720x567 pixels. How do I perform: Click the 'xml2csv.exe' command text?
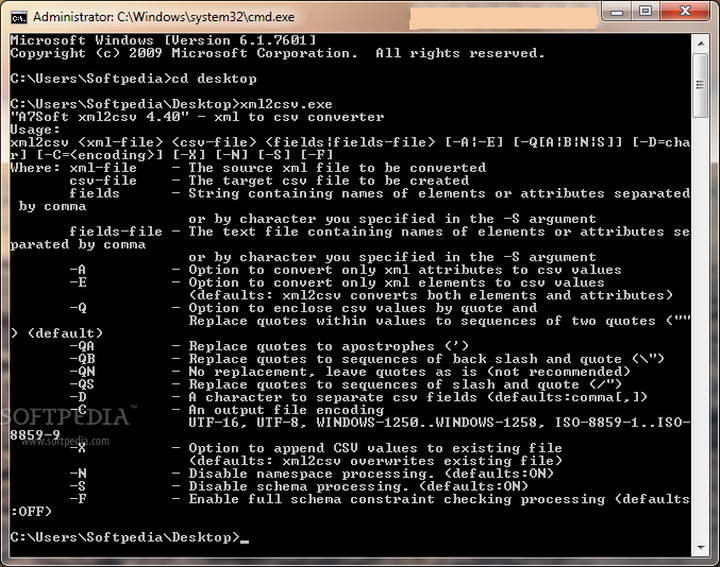click(x=286, y=104)
